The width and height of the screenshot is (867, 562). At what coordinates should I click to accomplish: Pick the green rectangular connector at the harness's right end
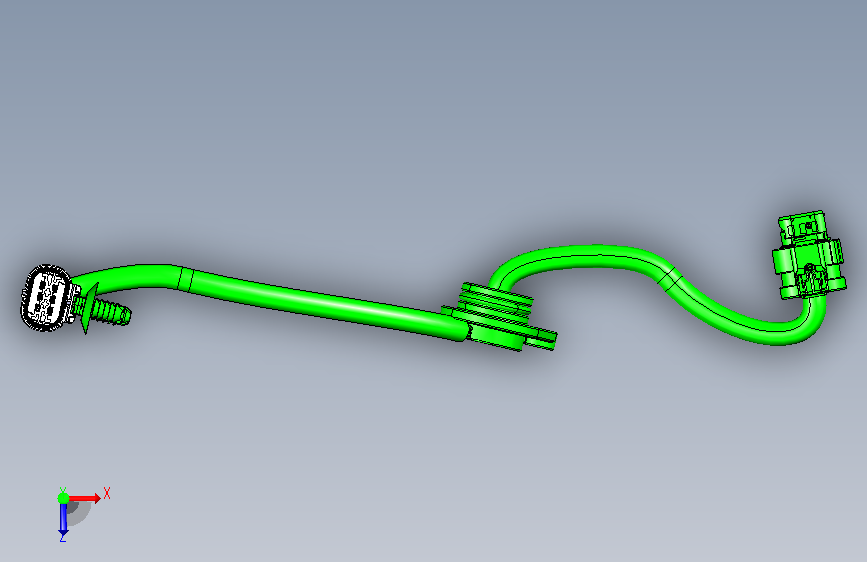coord(808,254)
